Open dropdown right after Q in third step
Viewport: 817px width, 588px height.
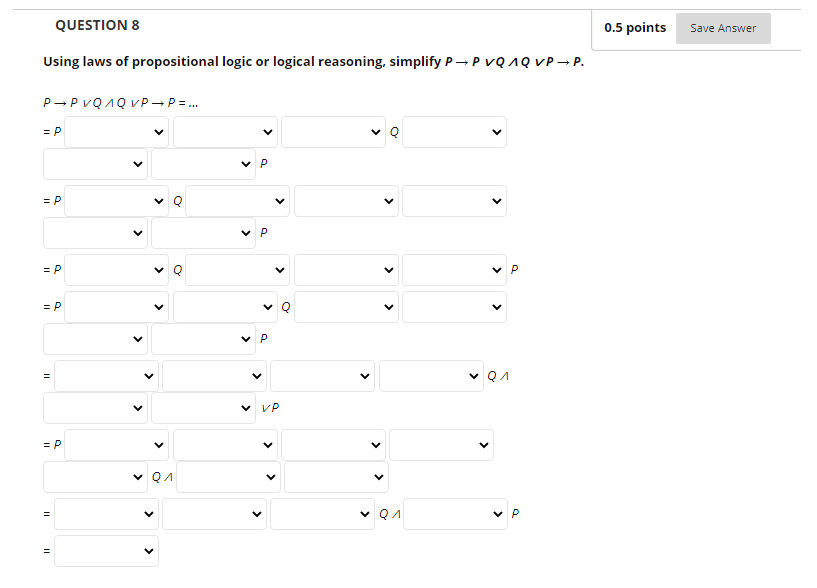pos(236,270)
